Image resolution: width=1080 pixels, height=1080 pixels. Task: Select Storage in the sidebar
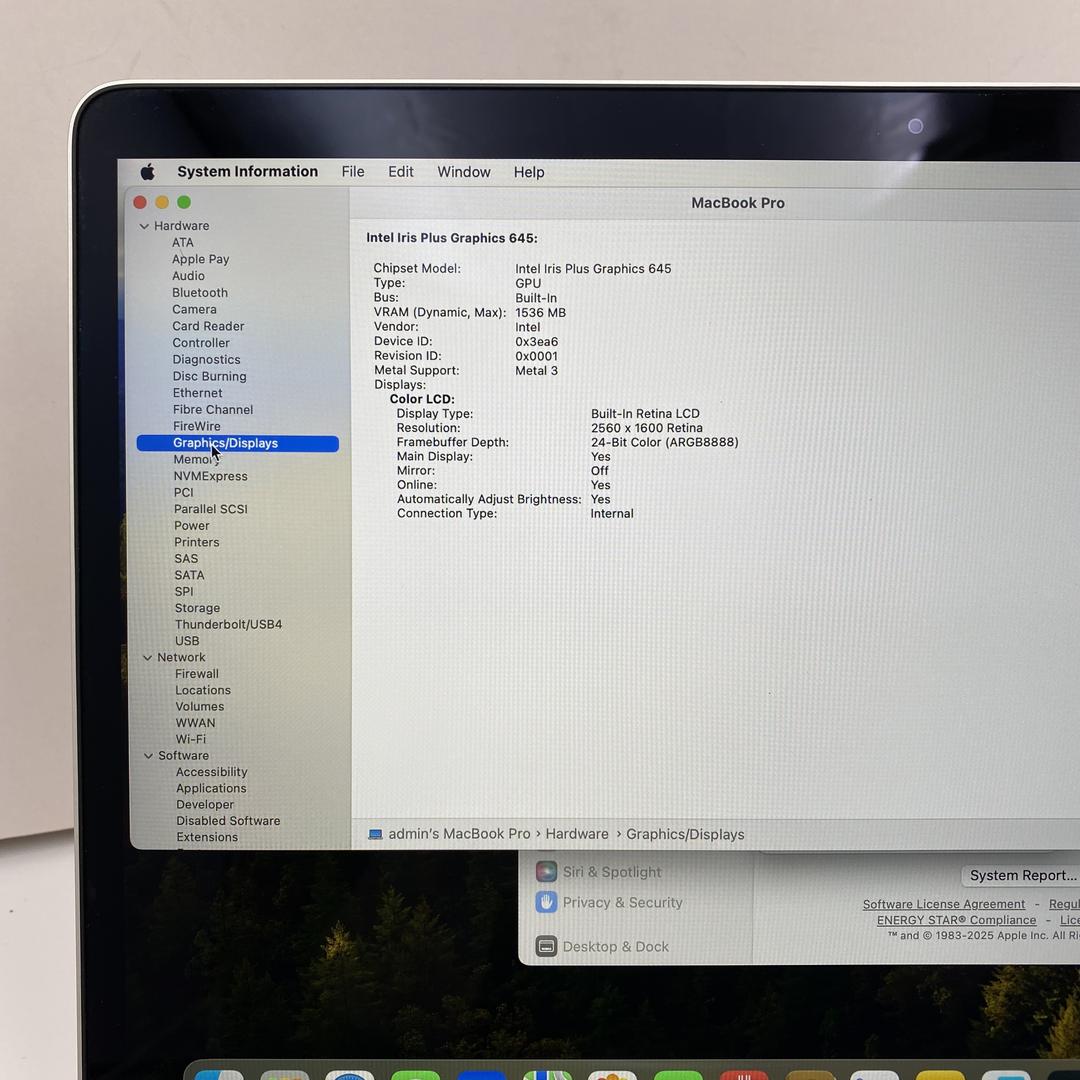pyautogui.click(x=198, y=608)
